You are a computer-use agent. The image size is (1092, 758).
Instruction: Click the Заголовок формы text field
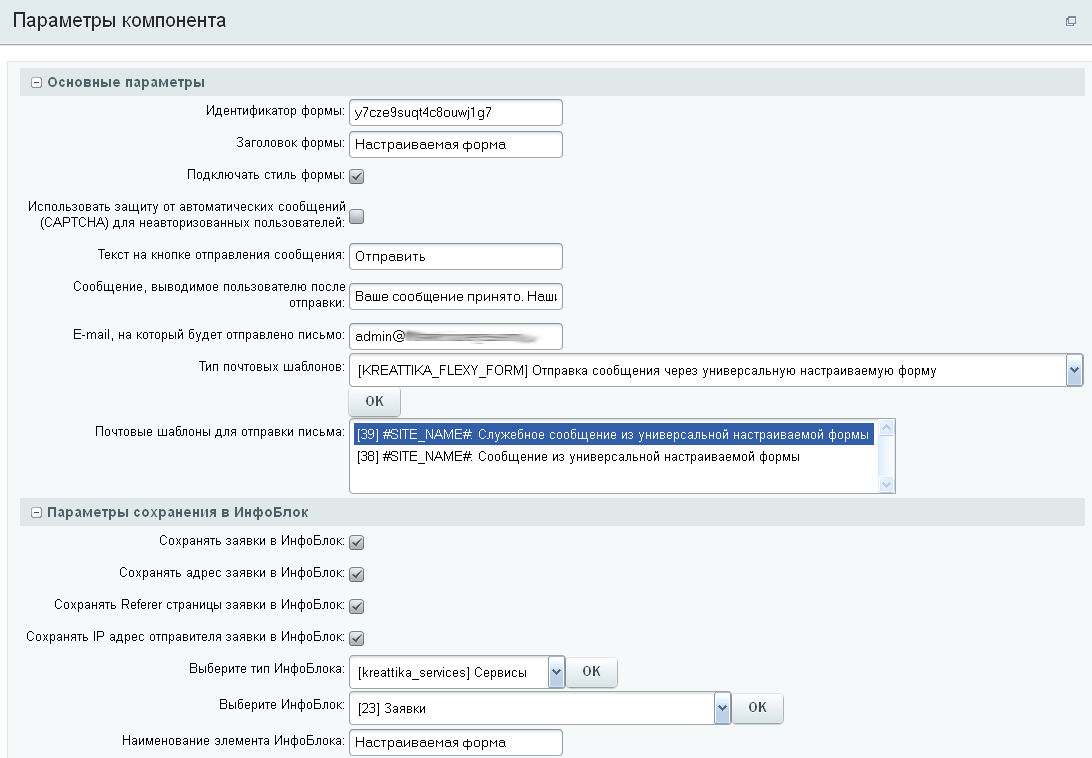[456, 144]
